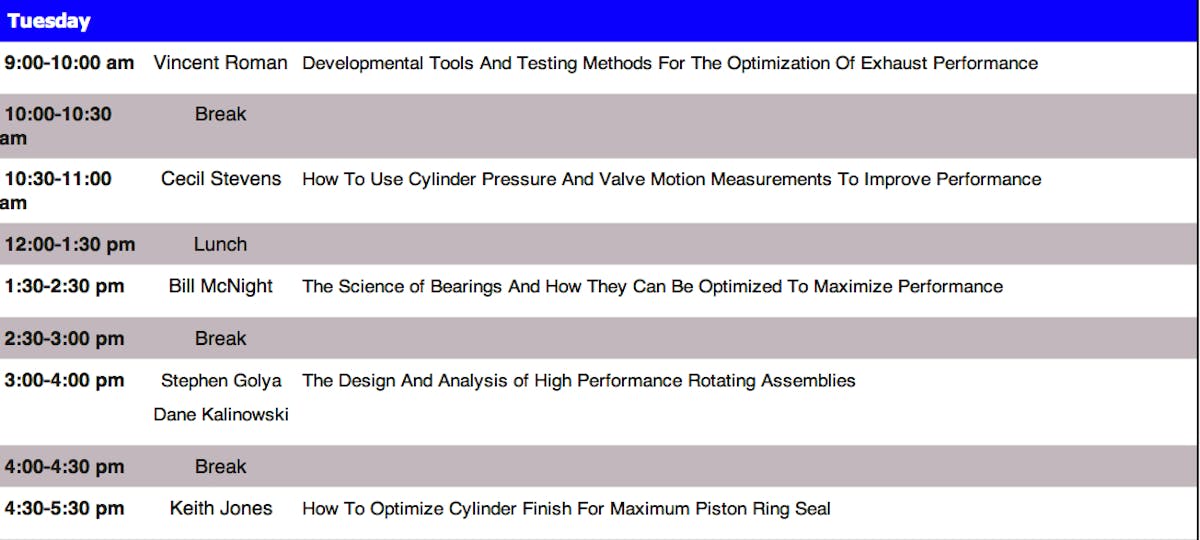1200x540 pixels.
Task: Open the Optimization Of Exhaust Performance session title
Action: (x=670, y=63)
